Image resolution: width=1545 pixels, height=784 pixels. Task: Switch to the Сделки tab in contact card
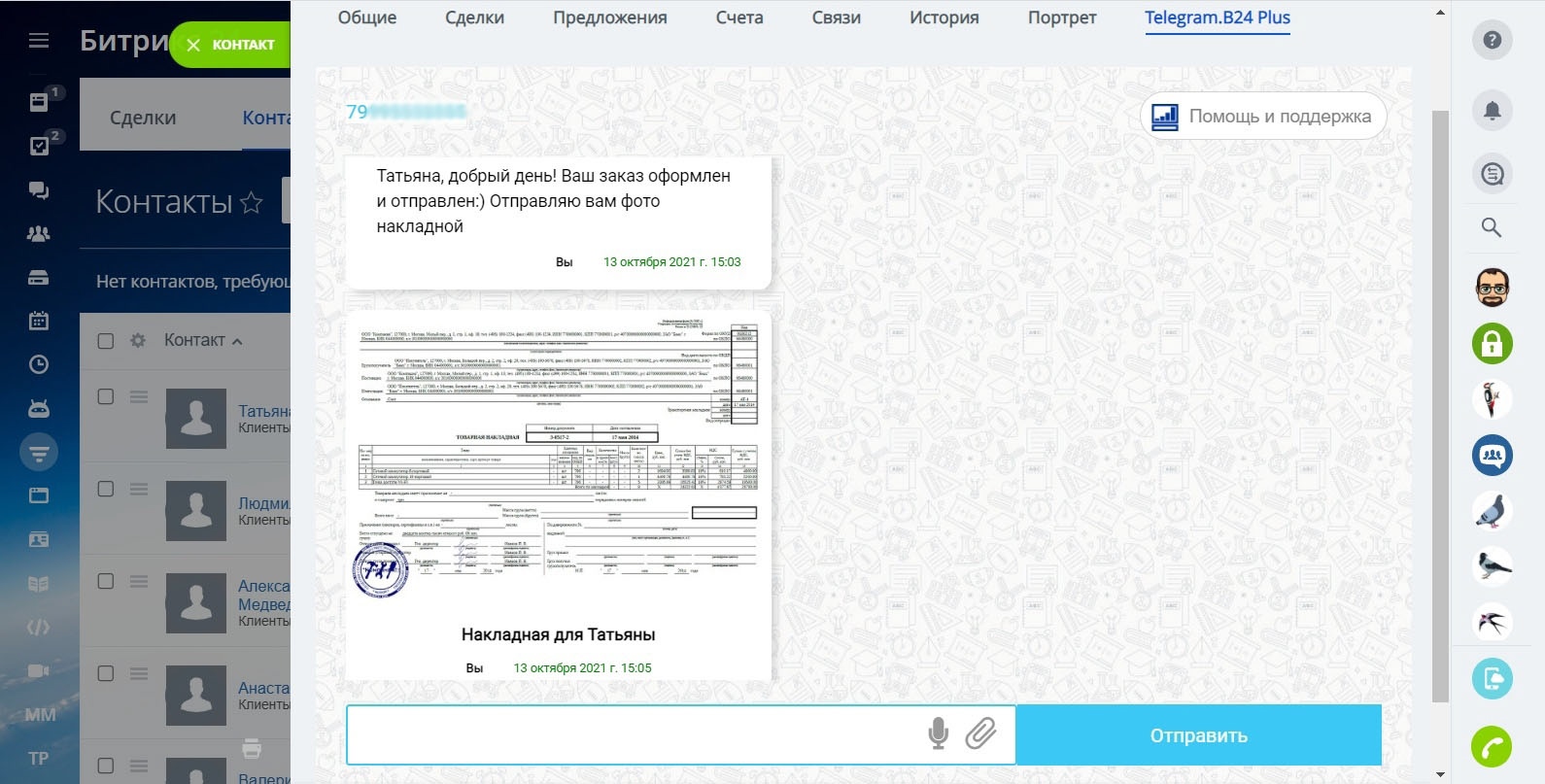(x=475, y=17)
